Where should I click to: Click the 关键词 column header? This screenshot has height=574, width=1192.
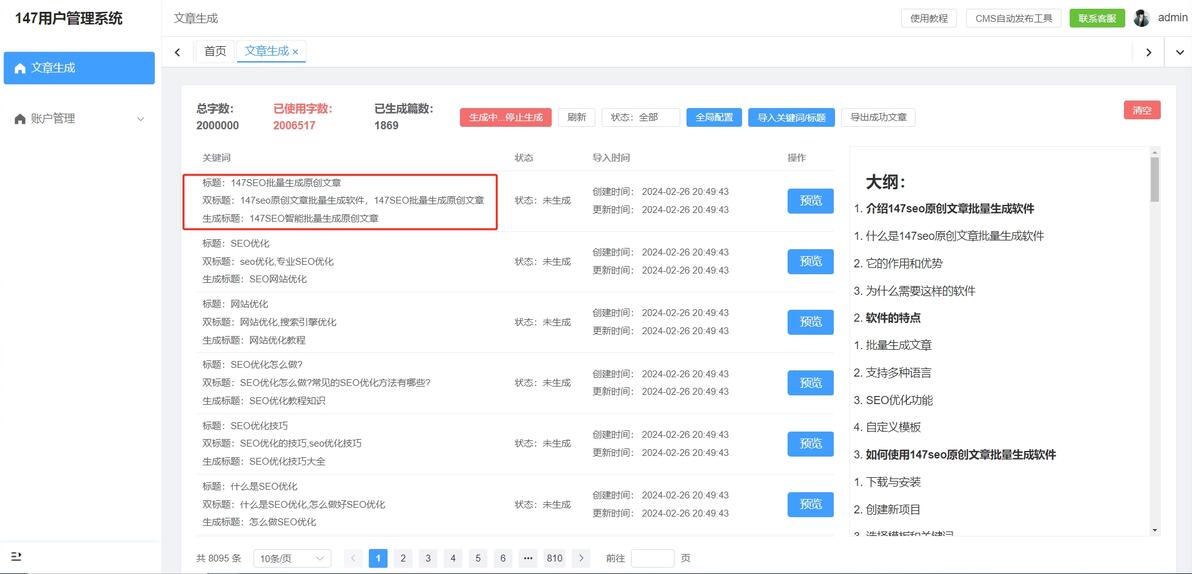coord(216,157)
